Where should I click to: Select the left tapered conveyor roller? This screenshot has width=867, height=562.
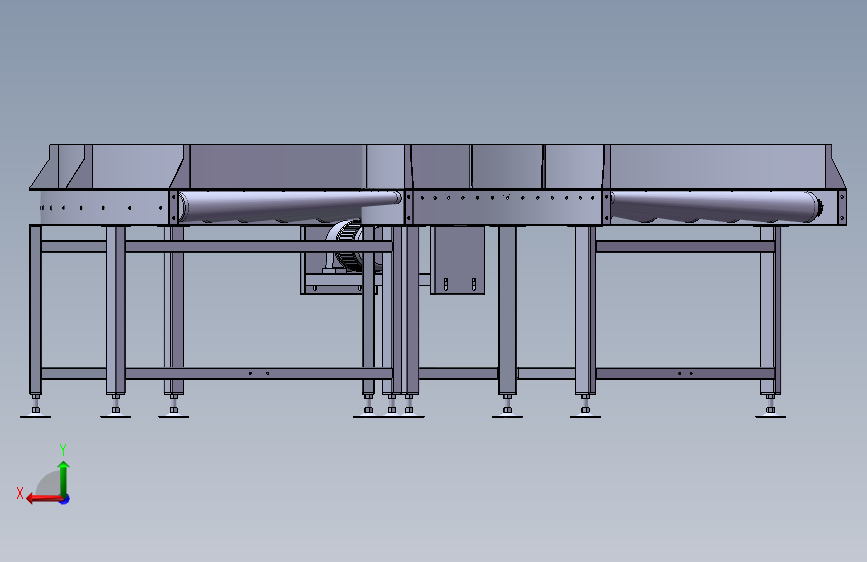coord(289,206)
